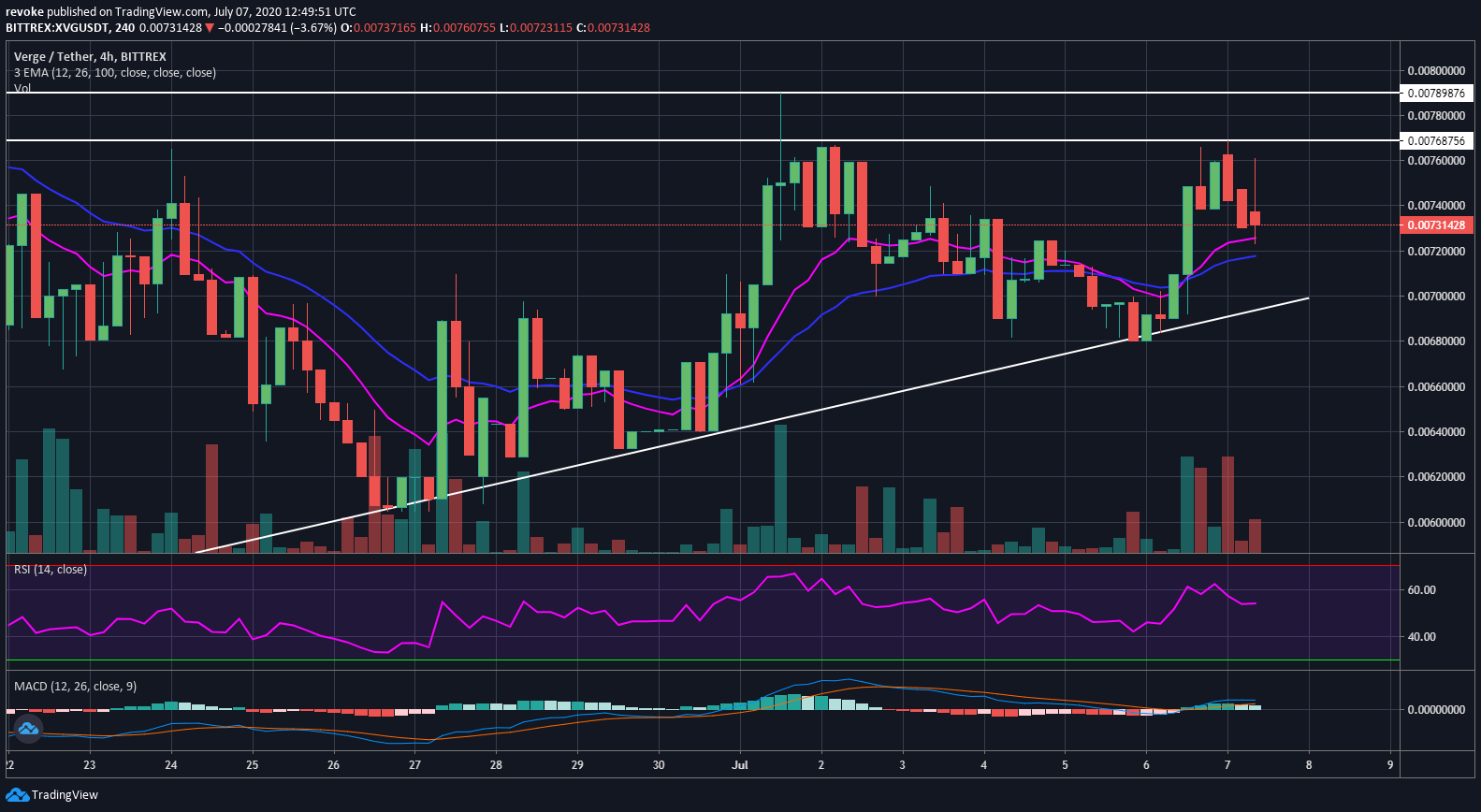This screenshot has height=812, width=1481.
Task: Click the 0.00640000 price axis label
Action: pos(1436,432)
